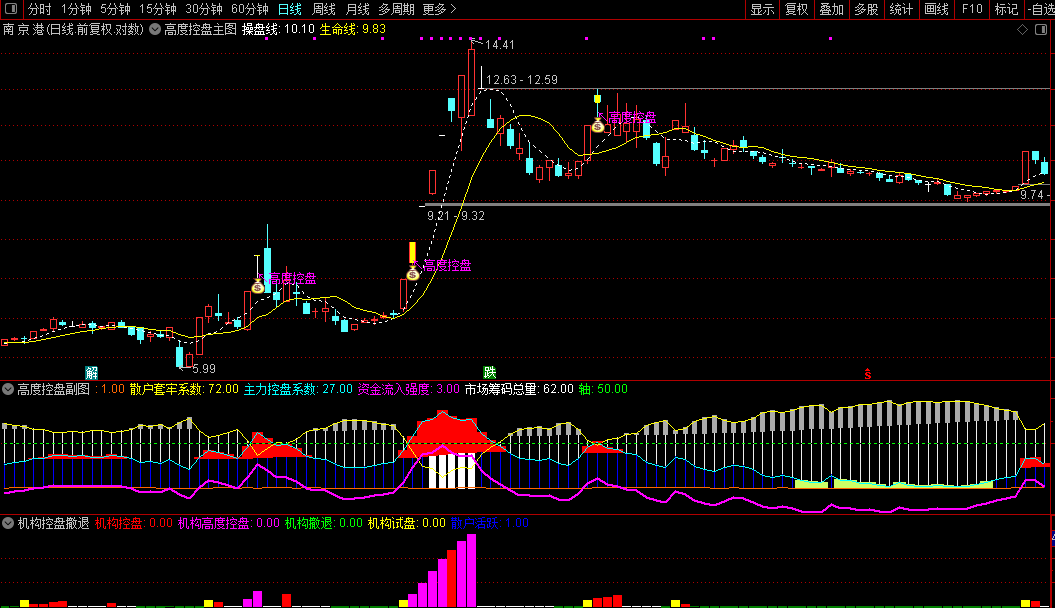Open the 更多 periods menu
The width and height of the screenshot is (1055, 608).
[439, 9]
